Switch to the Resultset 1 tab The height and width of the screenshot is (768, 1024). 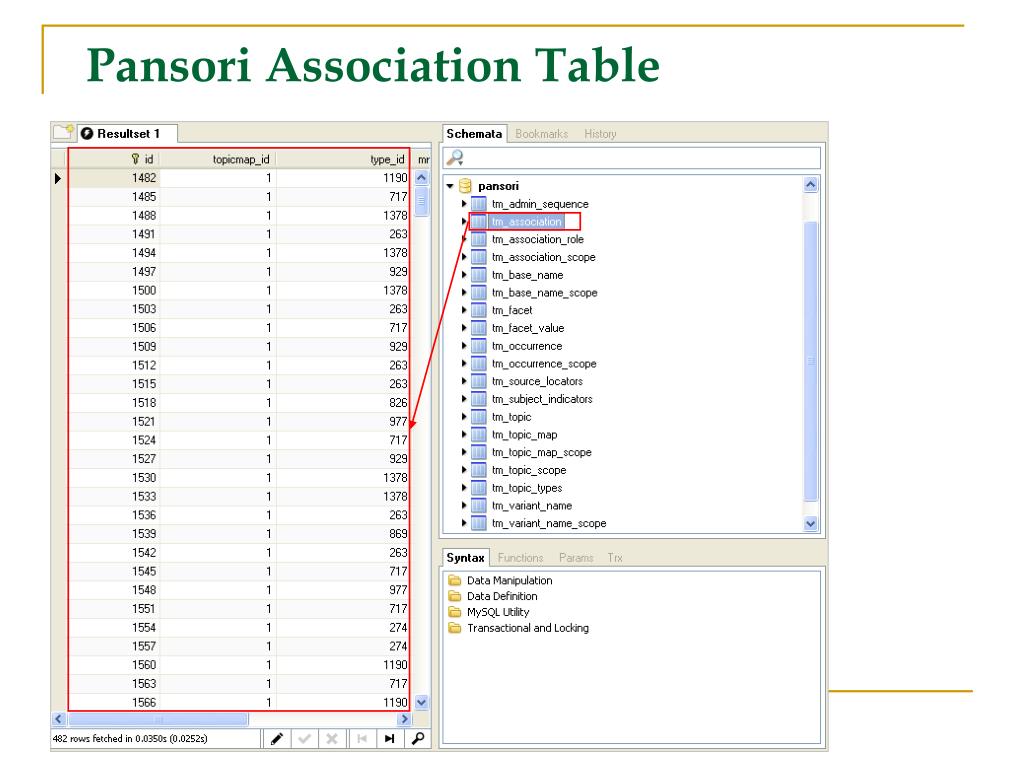[x=127, y=133]
